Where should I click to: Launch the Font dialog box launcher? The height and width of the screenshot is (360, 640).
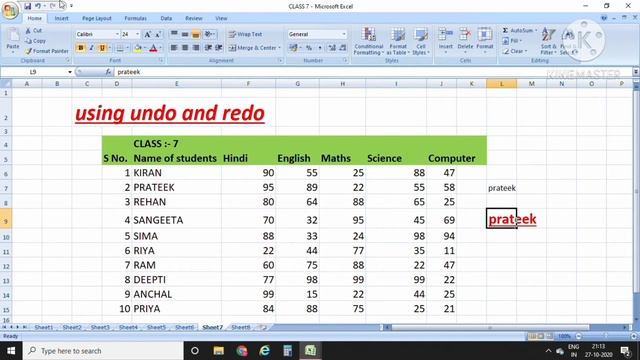tap(161, 60)
